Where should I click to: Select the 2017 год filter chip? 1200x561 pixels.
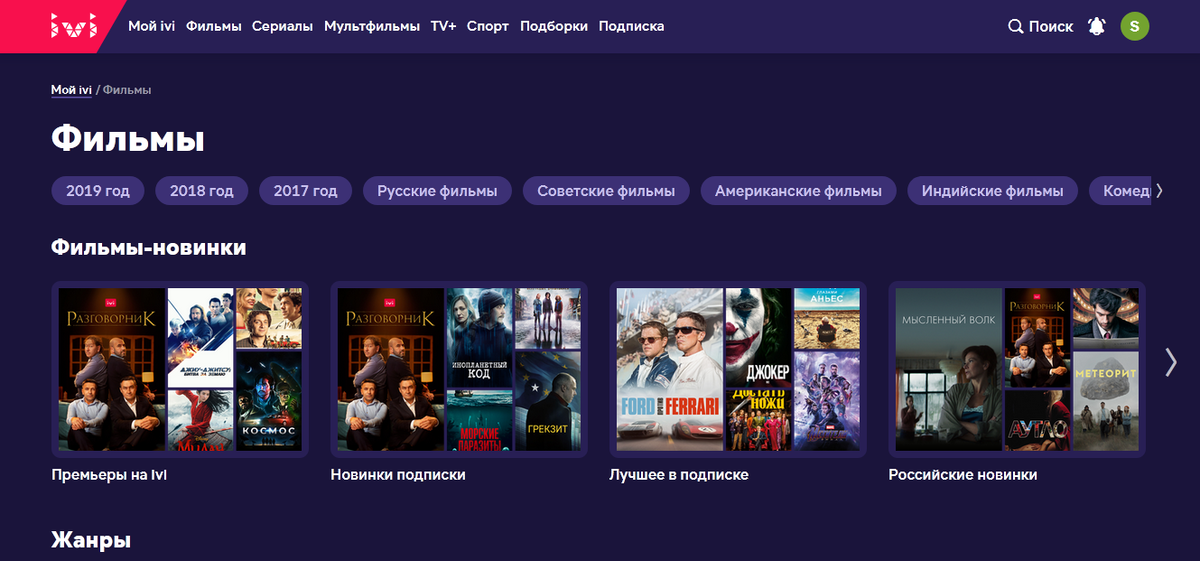(x=305, y=191)
